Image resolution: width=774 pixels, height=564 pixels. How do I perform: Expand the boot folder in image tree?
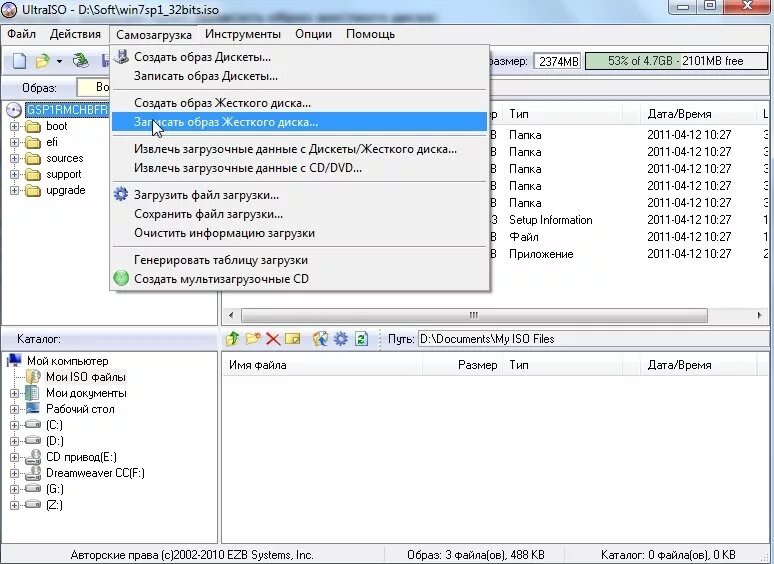click(x=14, y=126)
